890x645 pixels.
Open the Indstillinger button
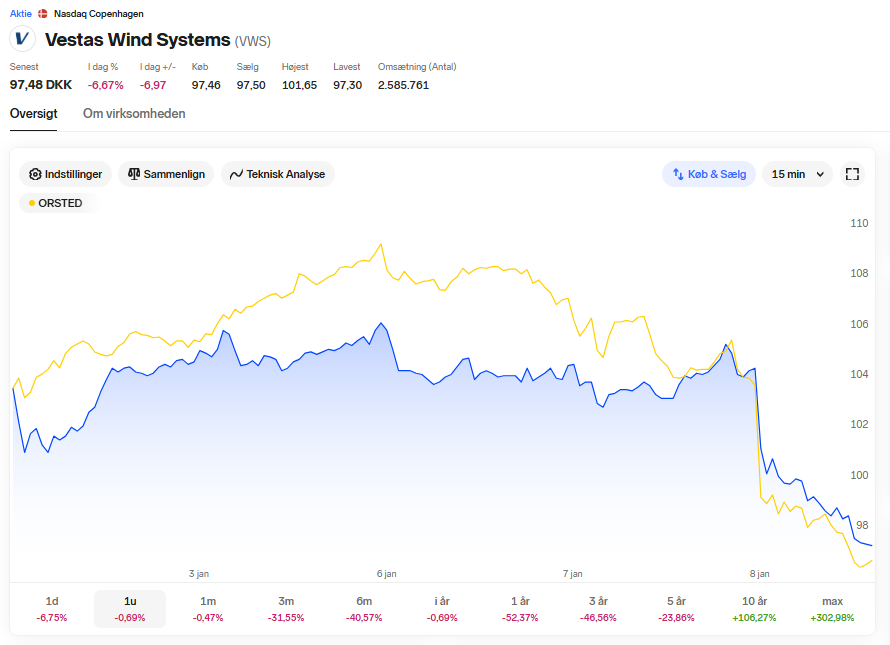pos(66,174)
